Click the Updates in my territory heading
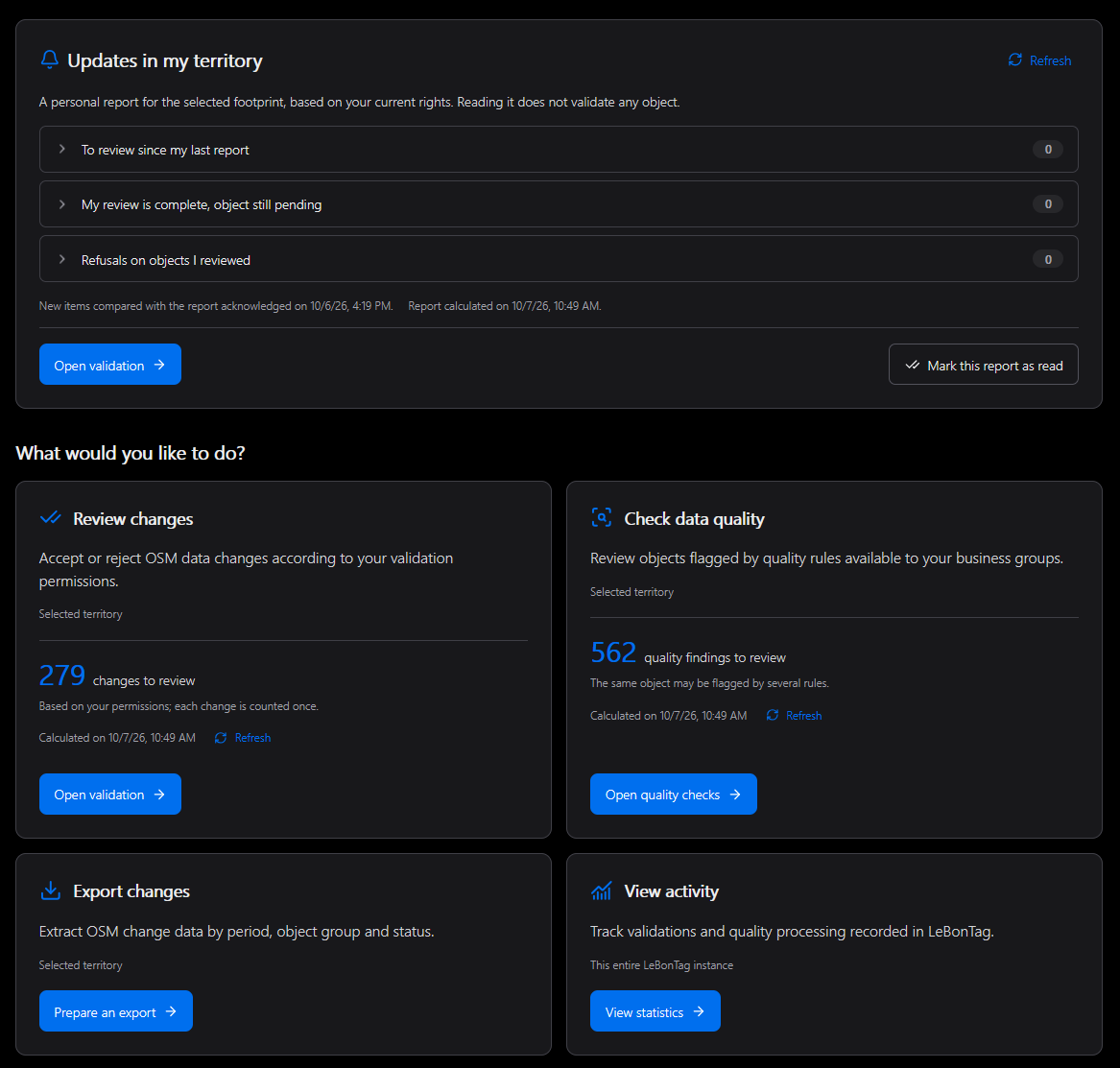1120x1068 pixels. (x=165, y=60)
